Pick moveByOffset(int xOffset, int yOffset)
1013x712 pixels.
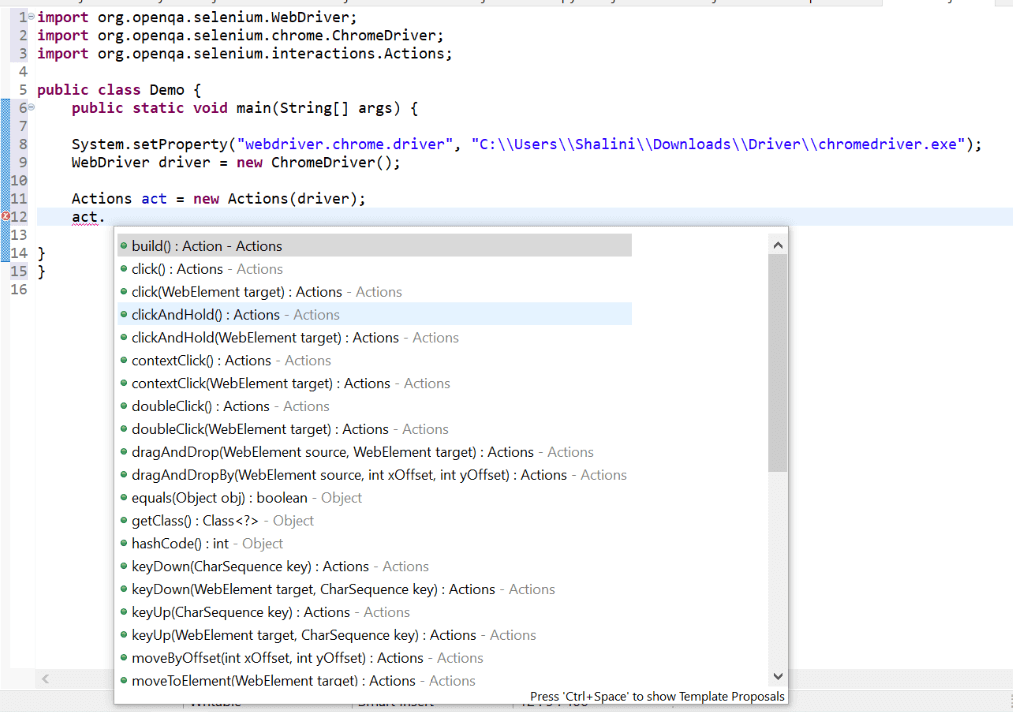pyautogui.click(x=375, y=658)
